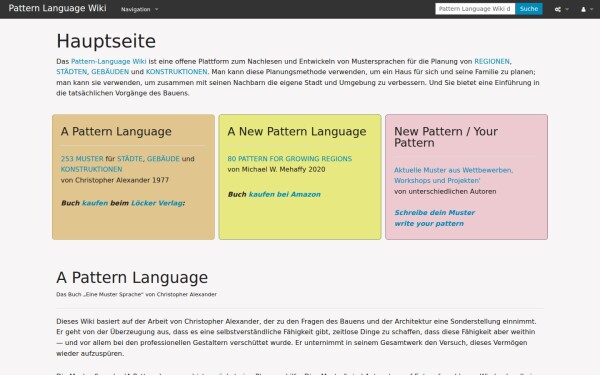The image size is (600, 375).
Task: Expand the Navigation dropdown
Action: click(x=139, y=9)
